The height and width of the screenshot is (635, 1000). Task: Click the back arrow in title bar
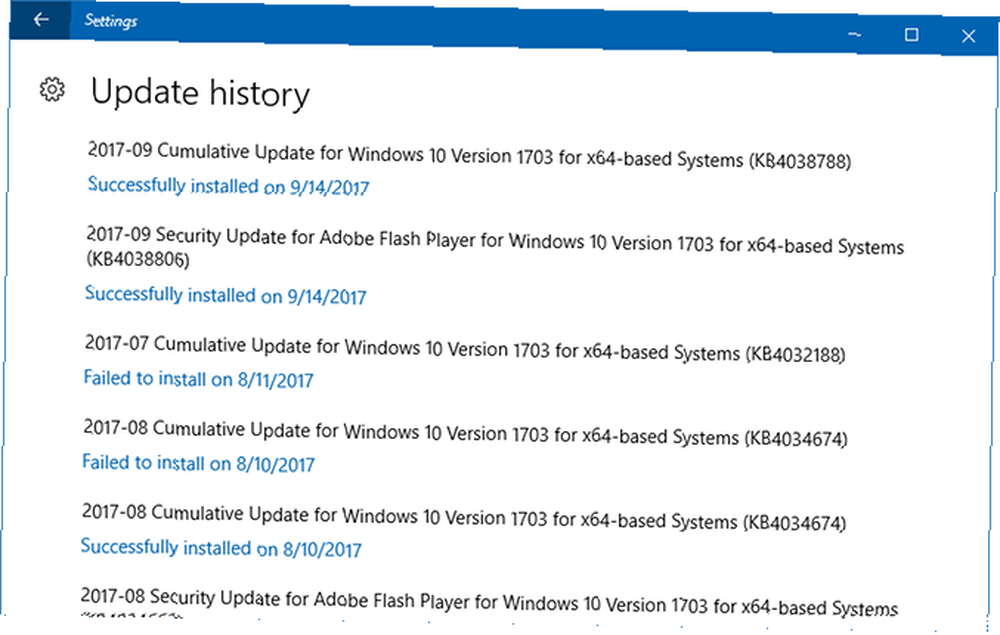[41, 20]
